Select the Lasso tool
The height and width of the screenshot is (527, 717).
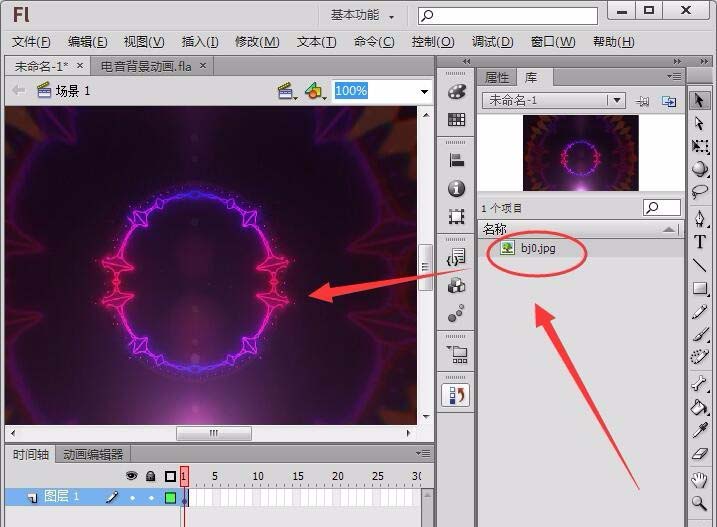700,192
